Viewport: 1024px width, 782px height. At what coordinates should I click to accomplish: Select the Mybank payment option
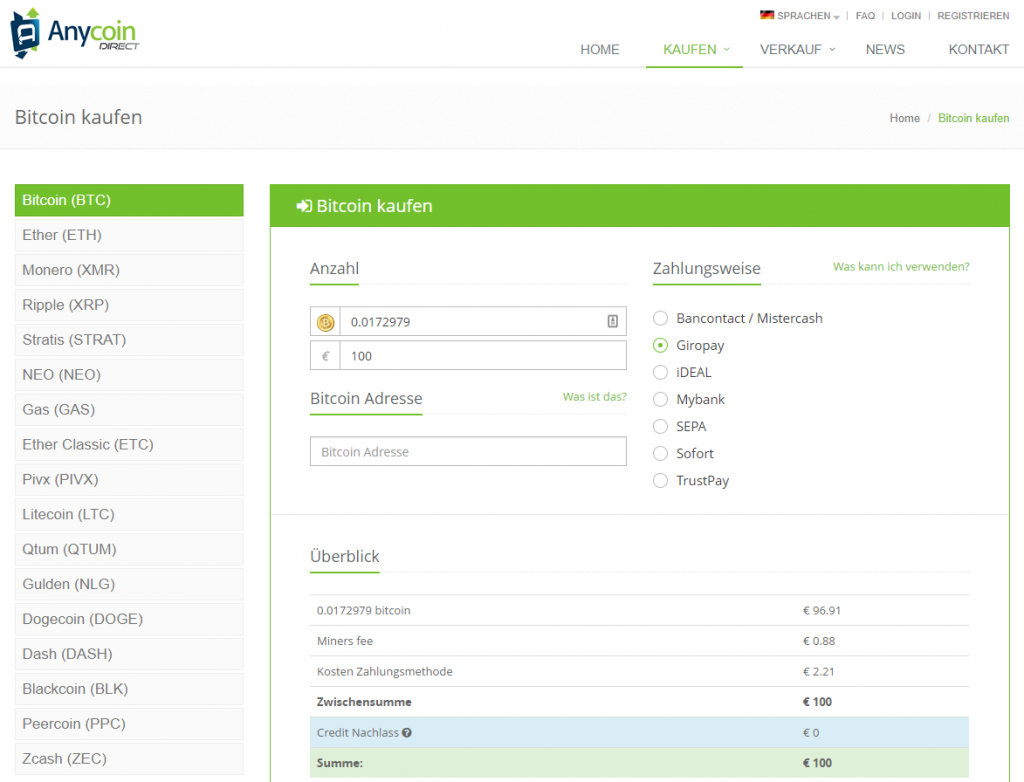click(660, 399)
